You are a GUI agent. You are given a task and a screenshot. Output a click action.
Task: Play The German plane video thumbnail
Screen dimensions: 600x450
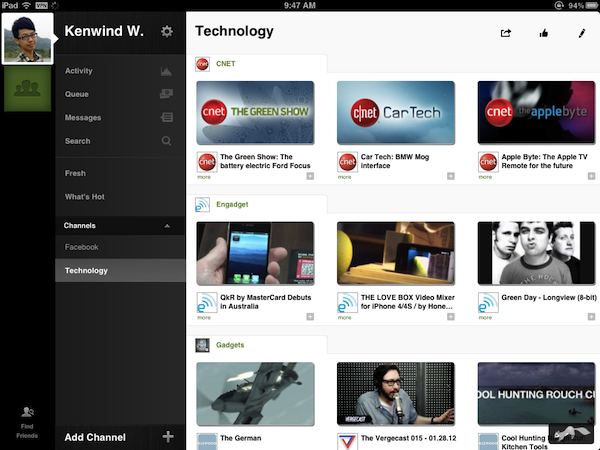click(255, 394)
